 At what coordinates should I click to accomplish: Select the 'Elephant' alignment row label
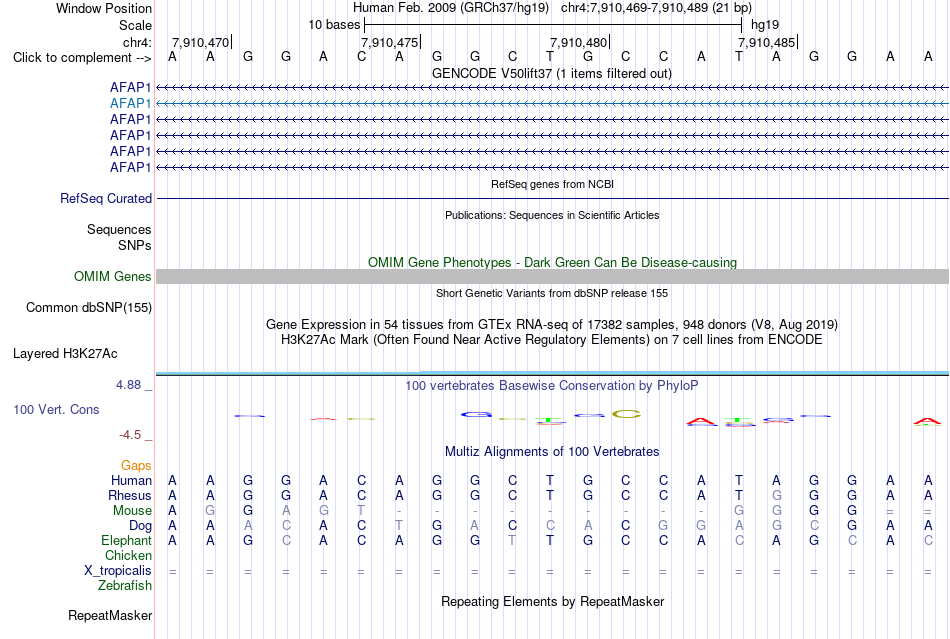126,541
